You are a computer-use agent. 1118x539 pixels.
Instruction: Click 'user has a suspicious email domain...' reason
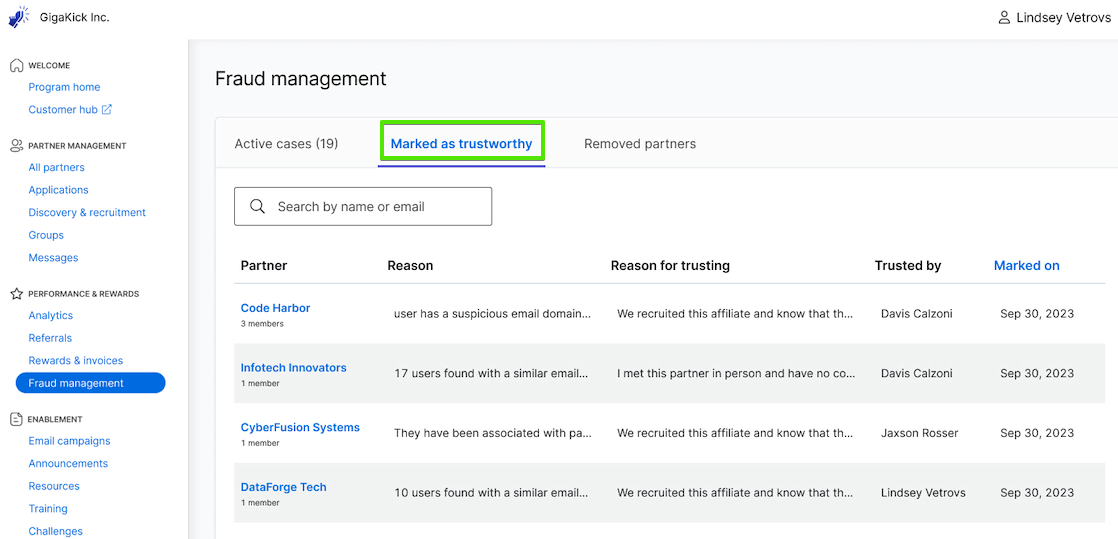(493, 314)
